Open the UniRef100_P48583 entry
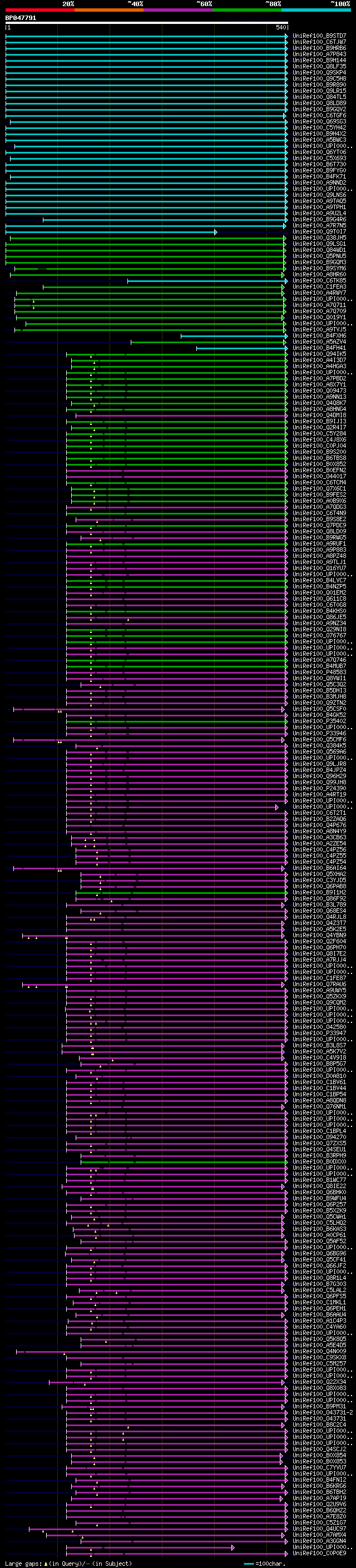Screen dimensions: 356x1568 (319, 672)
